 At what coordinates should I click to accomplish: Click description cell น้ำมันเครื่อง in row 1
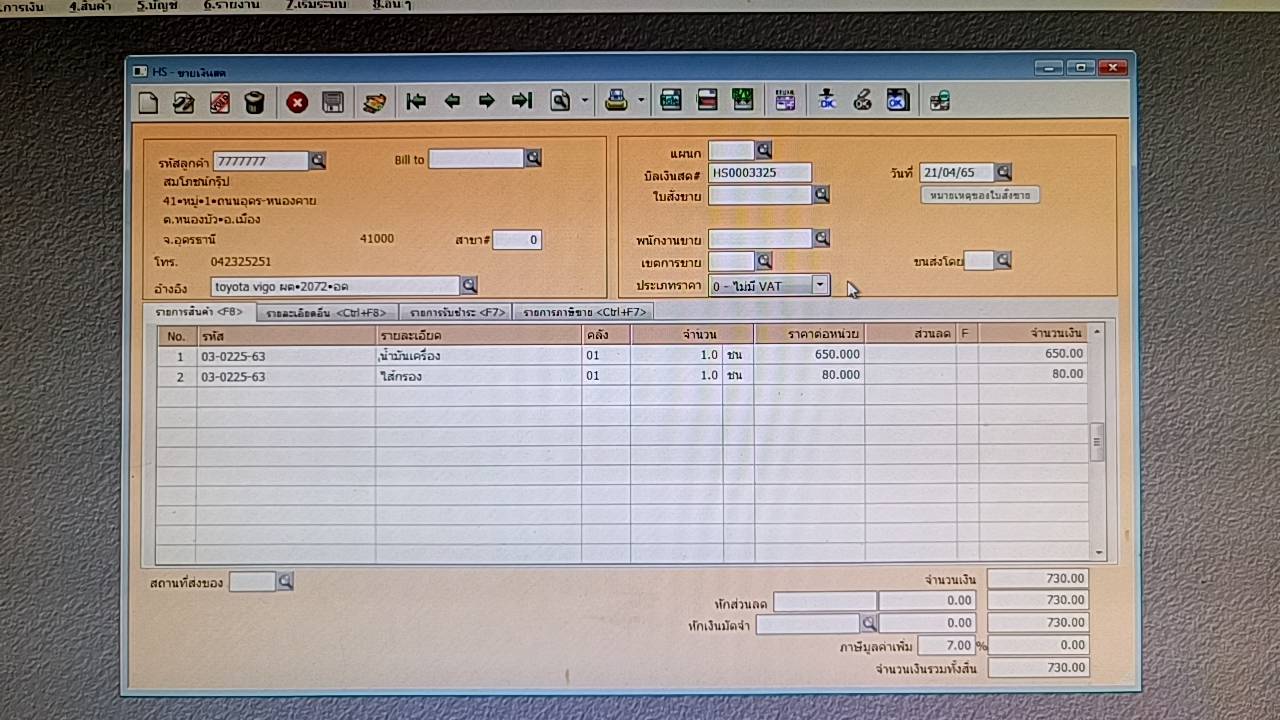(x=479, y=355)
